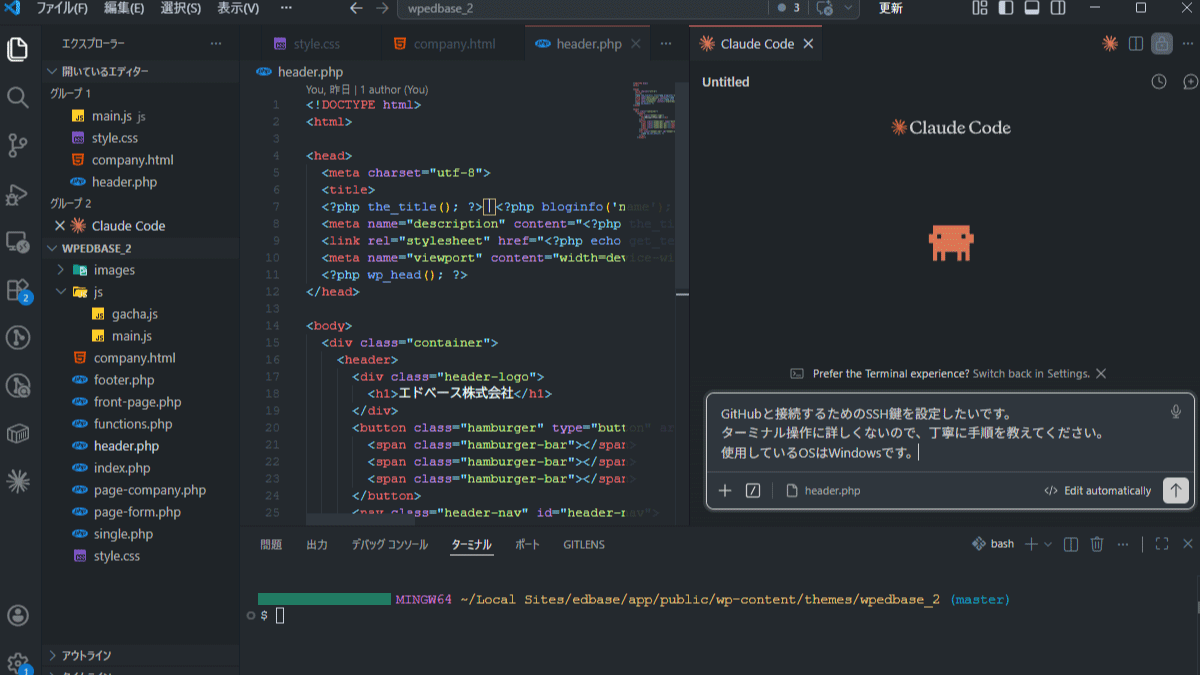Open Claude Code session history clock icon

[x=1159, y=82]
